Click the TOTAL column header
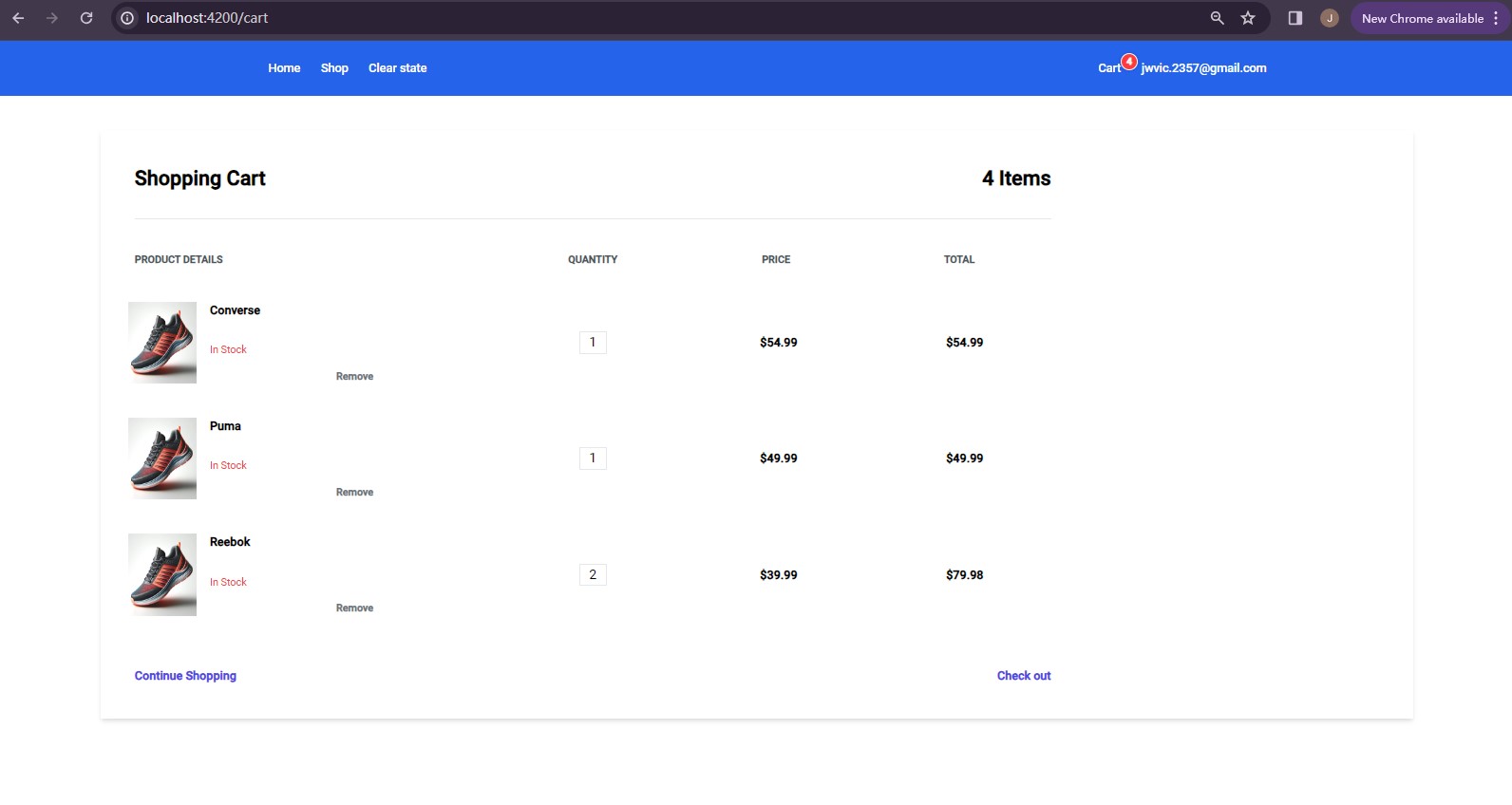 click(x=959, y=259)
